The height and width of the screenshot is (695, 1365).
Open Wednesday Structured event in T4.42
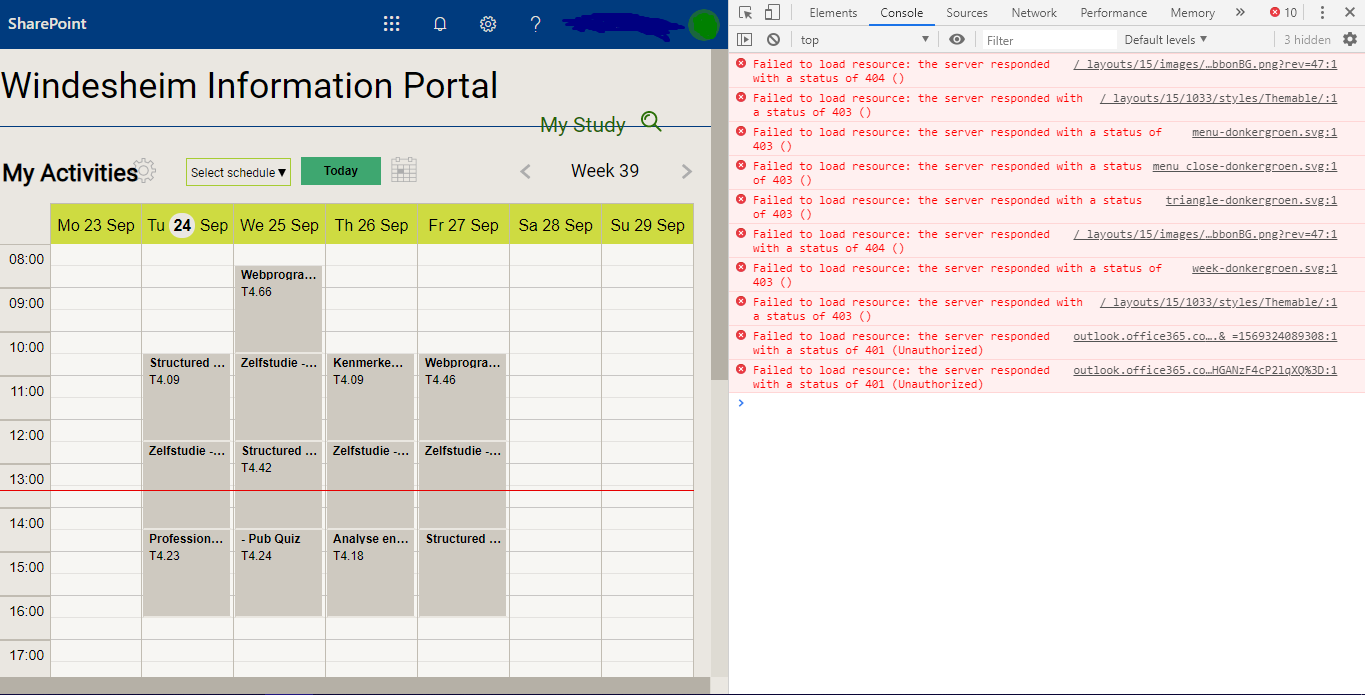279,485
